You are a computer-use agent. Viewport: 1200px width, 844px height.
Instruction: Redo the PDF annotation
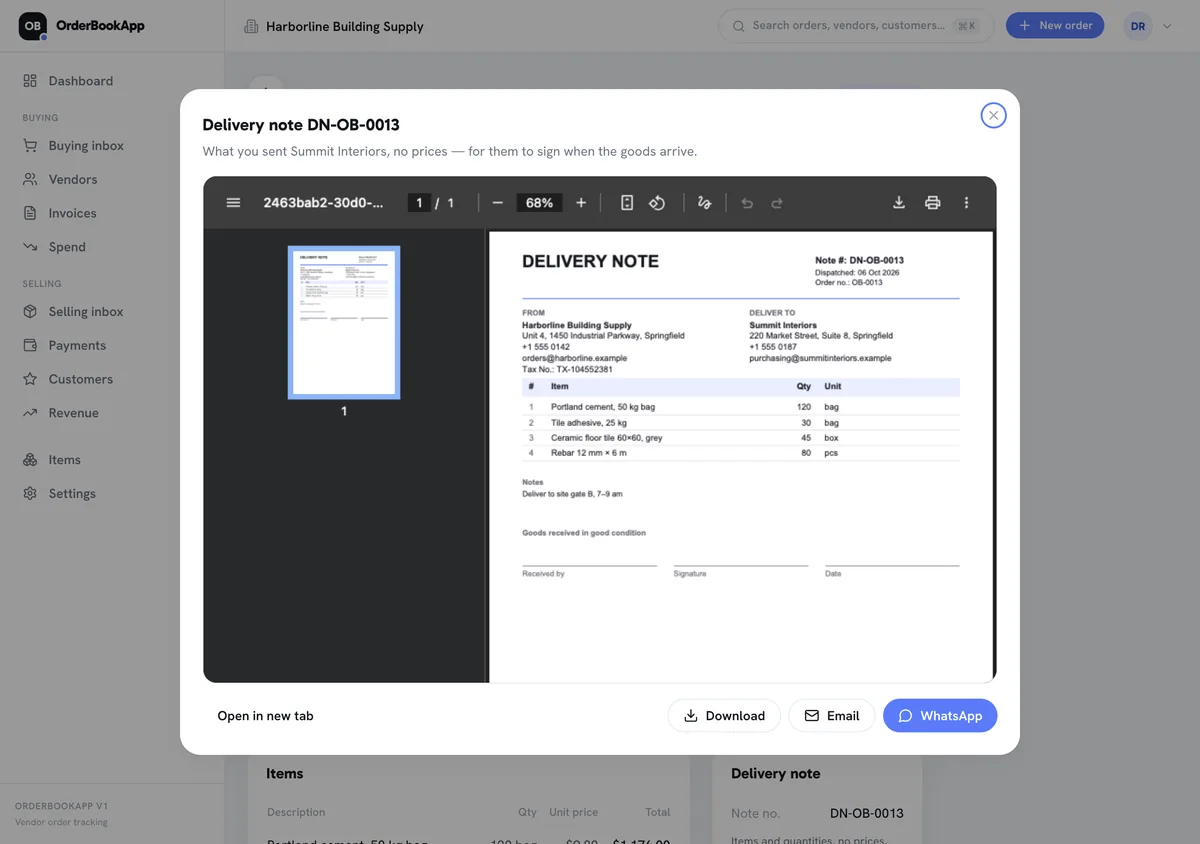(x=777, y=203)
